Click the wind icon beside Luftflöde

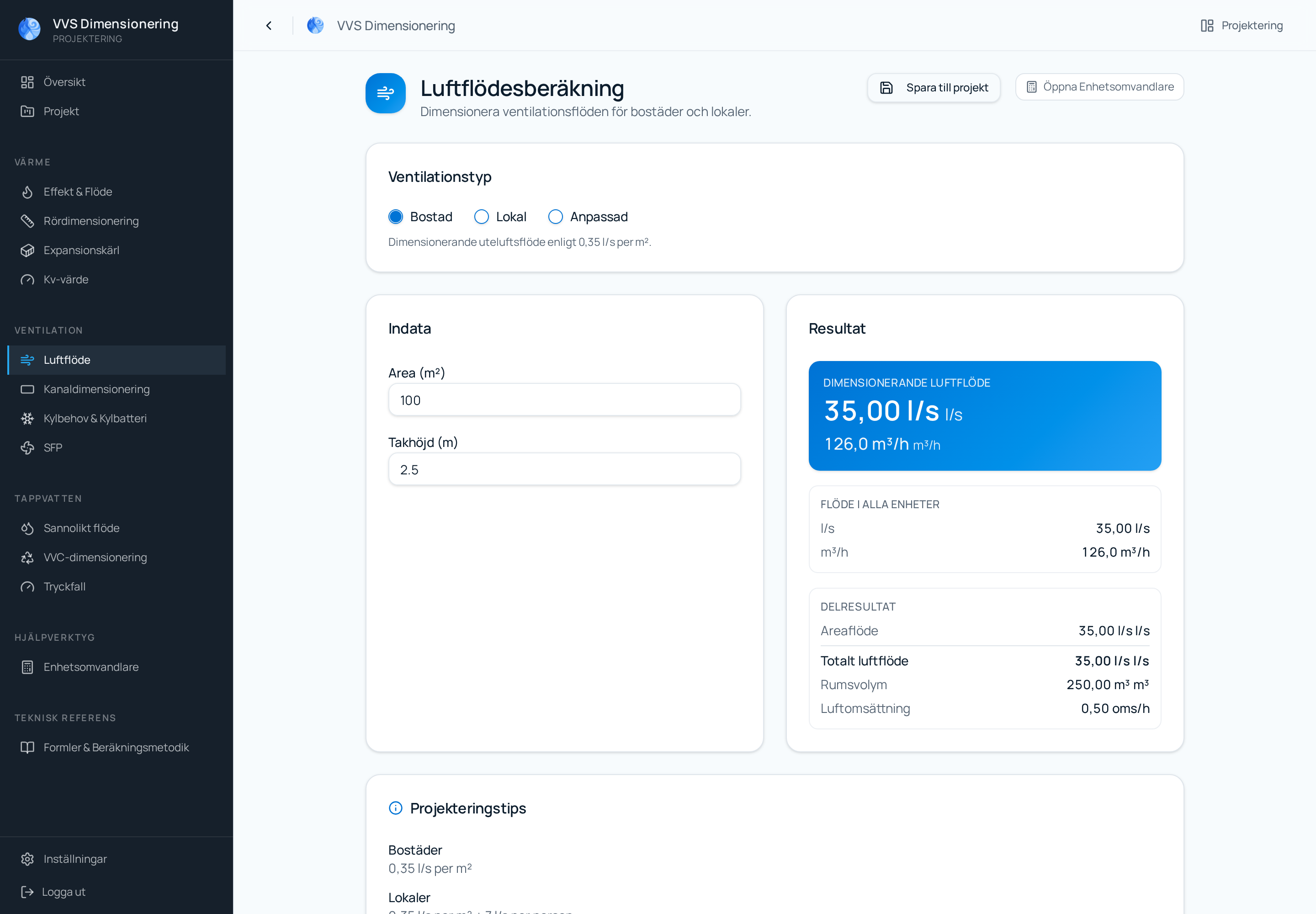coord(27,360)
